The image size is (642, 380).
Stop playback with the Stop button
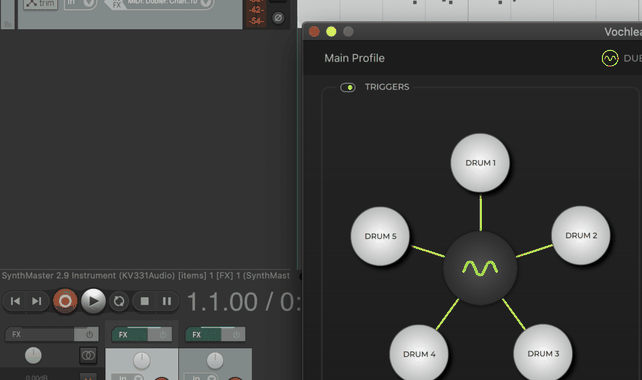144,301
